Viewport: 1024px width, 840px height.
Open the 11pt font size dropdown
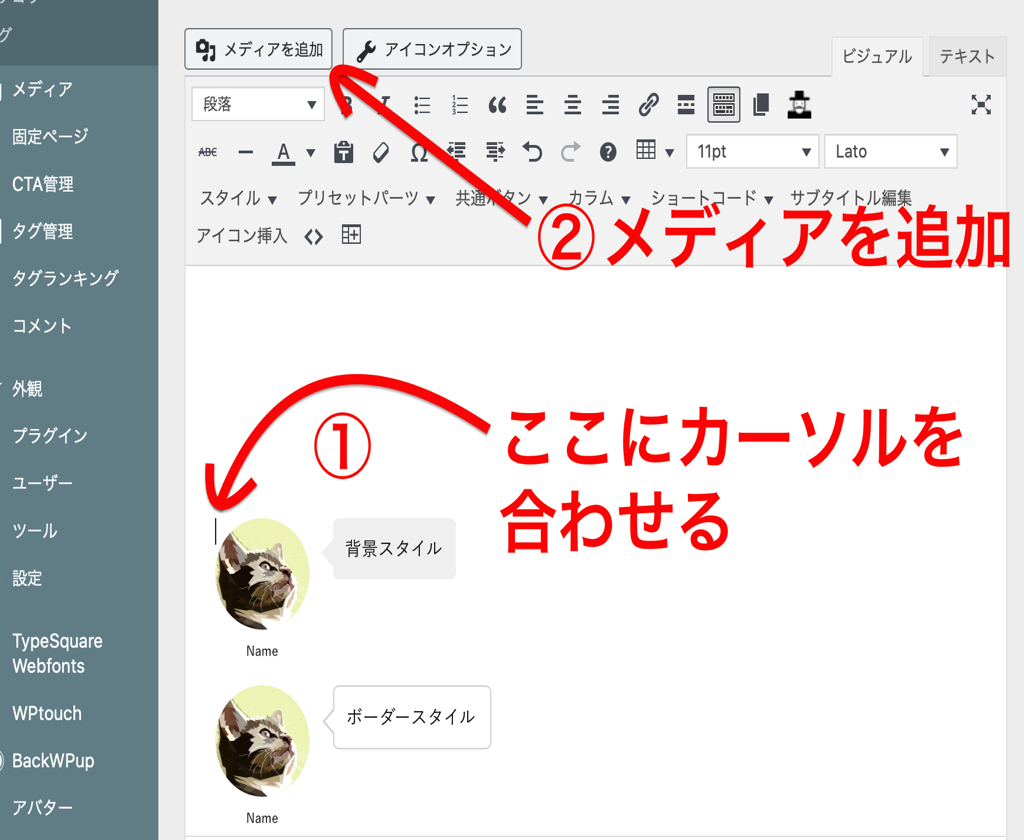[752, 152]
